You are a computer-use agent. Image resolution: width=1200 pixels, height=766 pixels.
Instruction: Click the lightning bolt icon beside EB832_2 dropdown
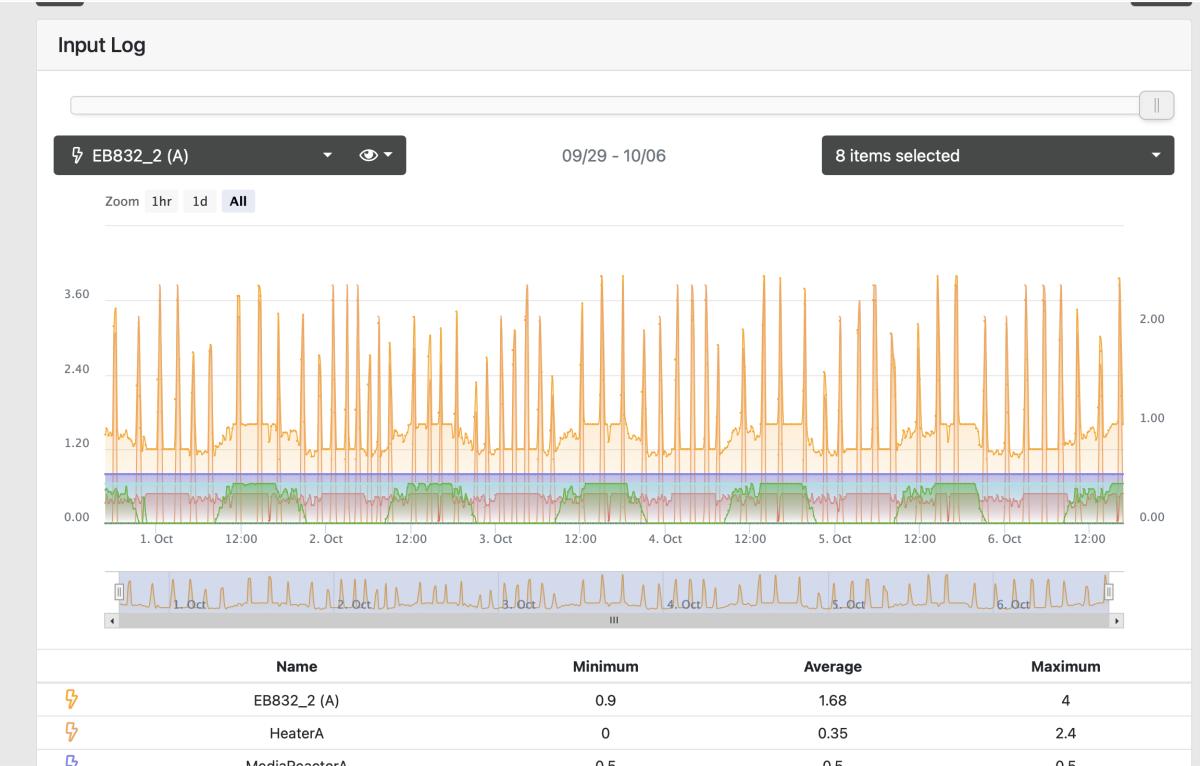coord(77,156)
